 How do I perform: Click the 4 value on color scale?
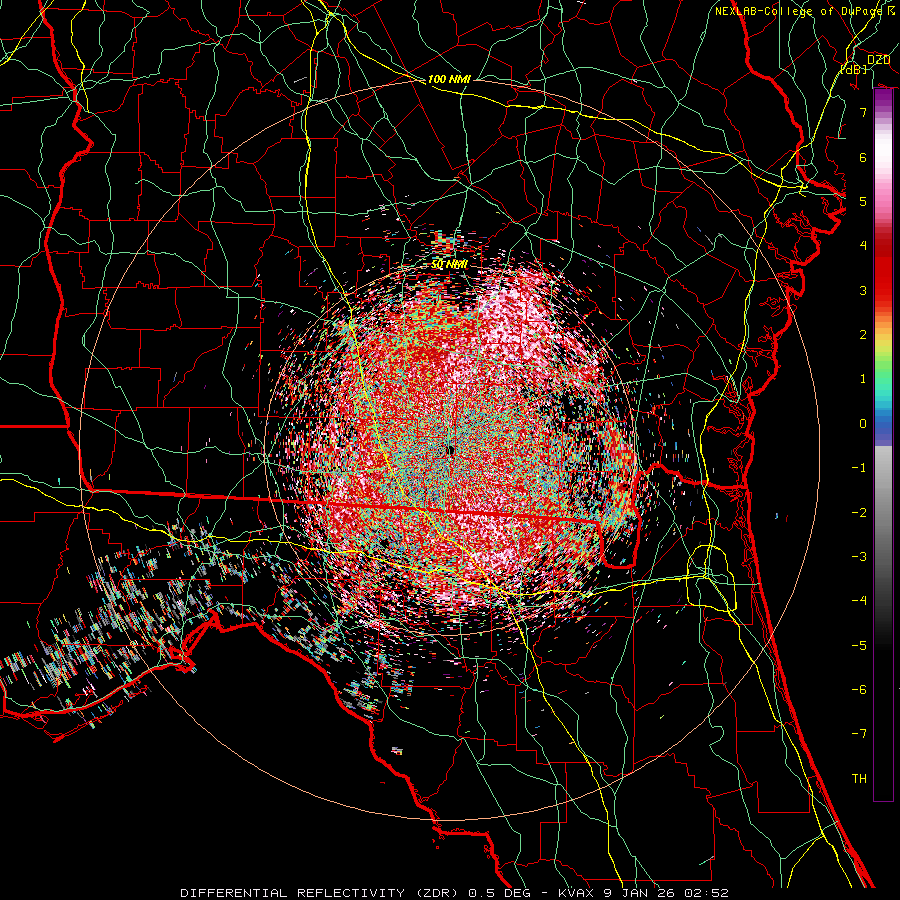[863, 246]
